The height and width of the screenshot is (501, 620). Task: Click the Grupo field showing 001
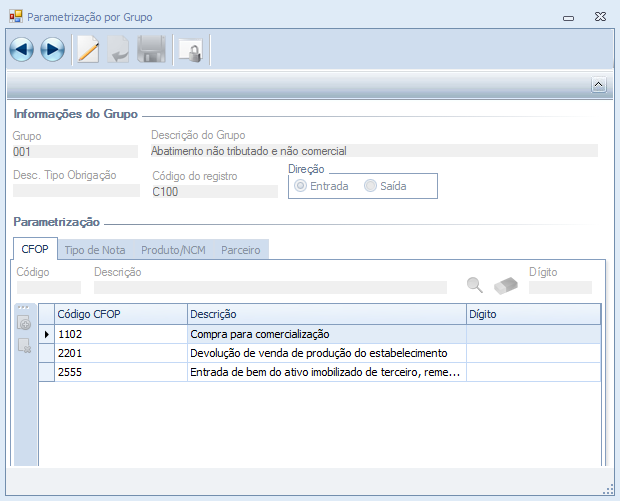[x=75, y=151]
